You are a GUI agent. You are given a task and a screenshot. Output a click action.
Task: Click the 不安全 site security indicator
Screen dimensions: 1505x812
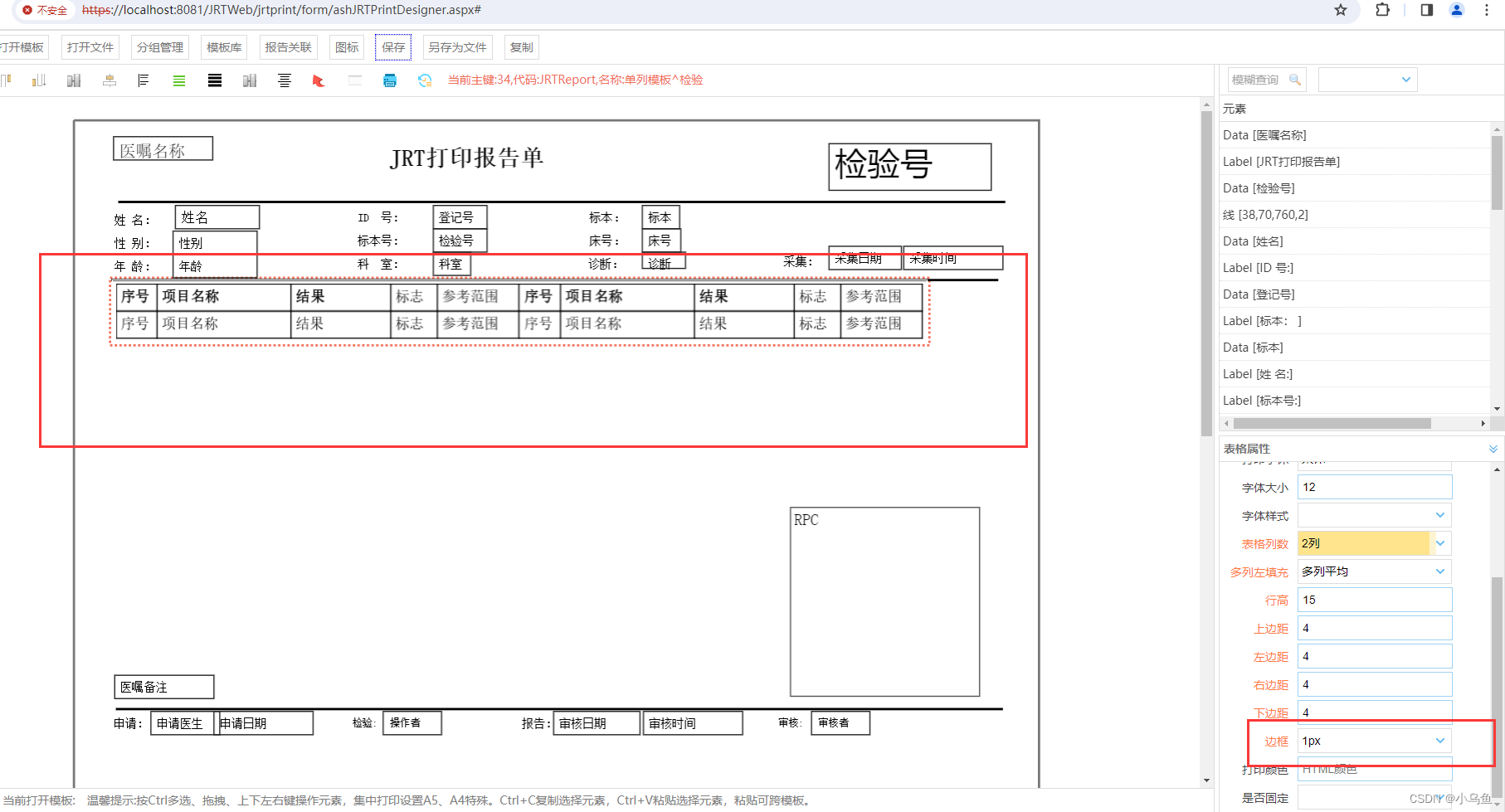tap(45, 10)
